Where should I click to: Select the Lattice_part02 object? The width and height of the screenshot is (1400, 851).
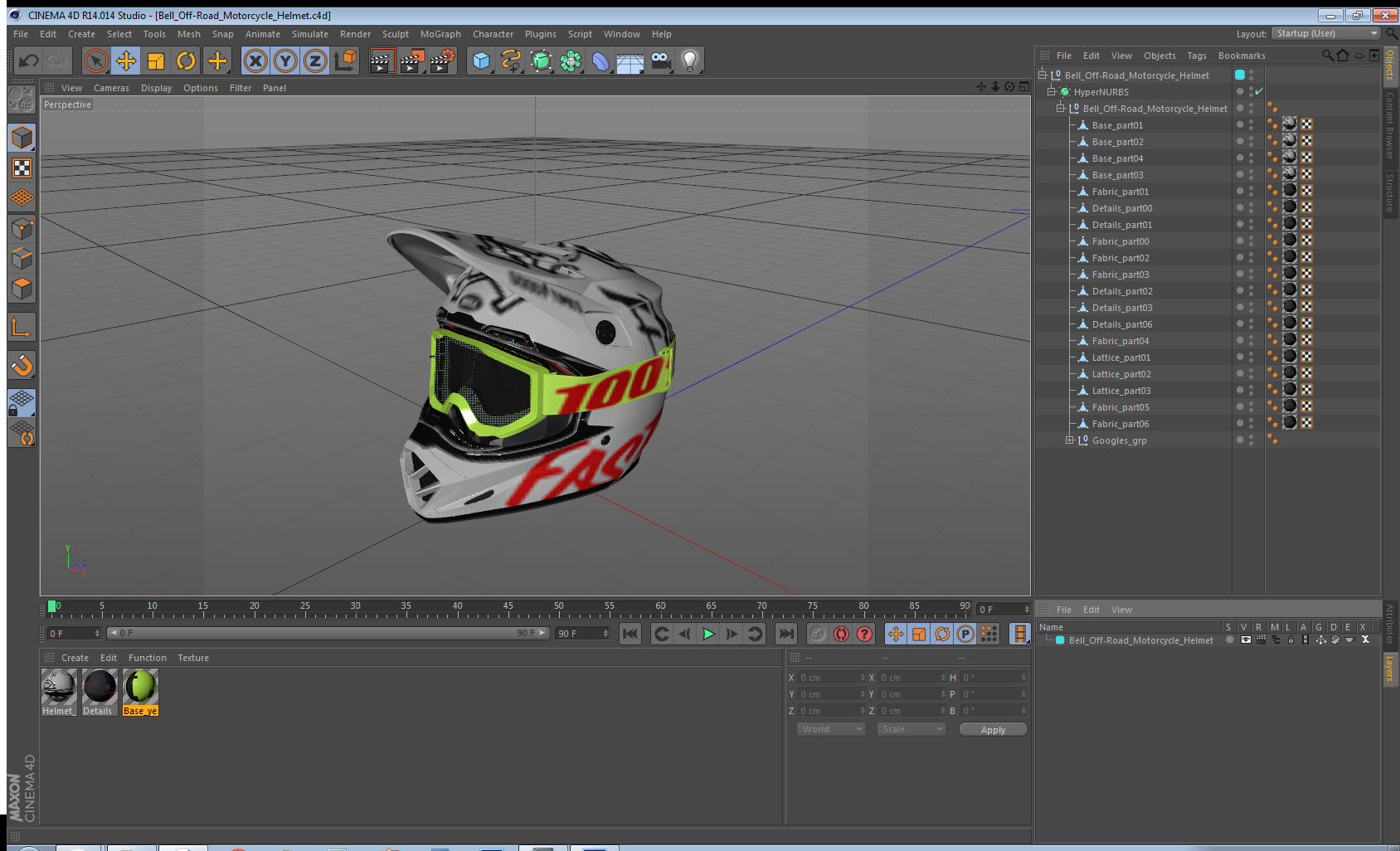coord(1121,374)
